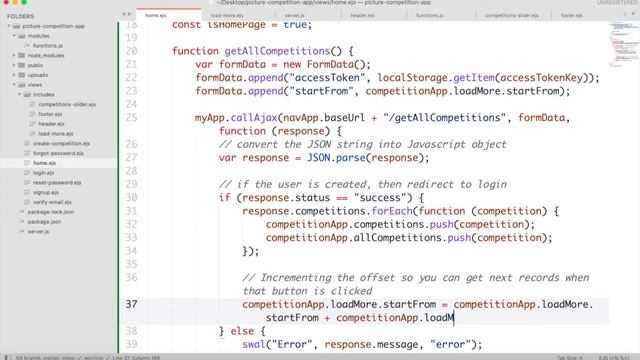Click the header.ejs file icon in sidebar
Image resolution: width=640 pixels, height=360 pixels.
32,124
